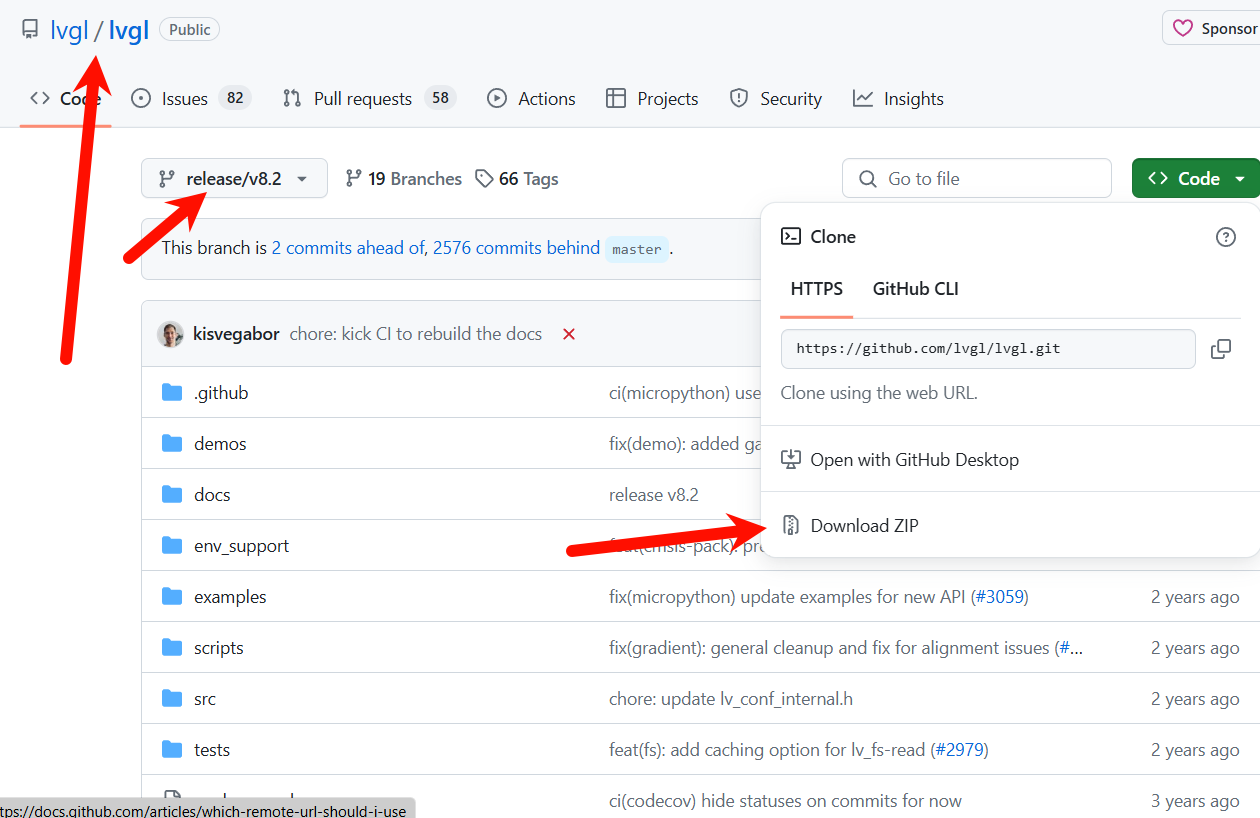Open the release/v8.2 branch dropdown
This screenshot has height=818, width=1260.
click(x=234, y=178)
